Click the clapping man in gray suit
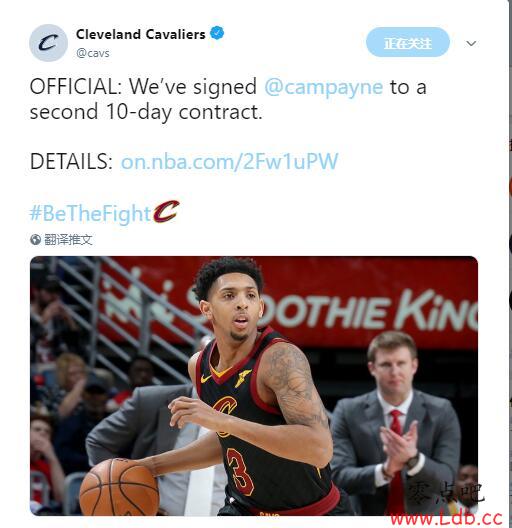Viewport: 512px width, 528px height. [x=396, y=423]
